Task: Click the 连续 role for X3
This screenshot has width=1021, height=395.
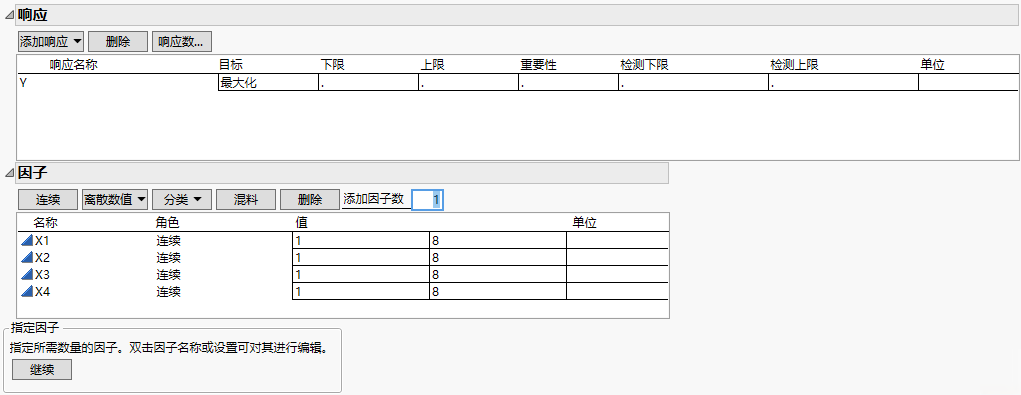Action: [x=169, y=275]
